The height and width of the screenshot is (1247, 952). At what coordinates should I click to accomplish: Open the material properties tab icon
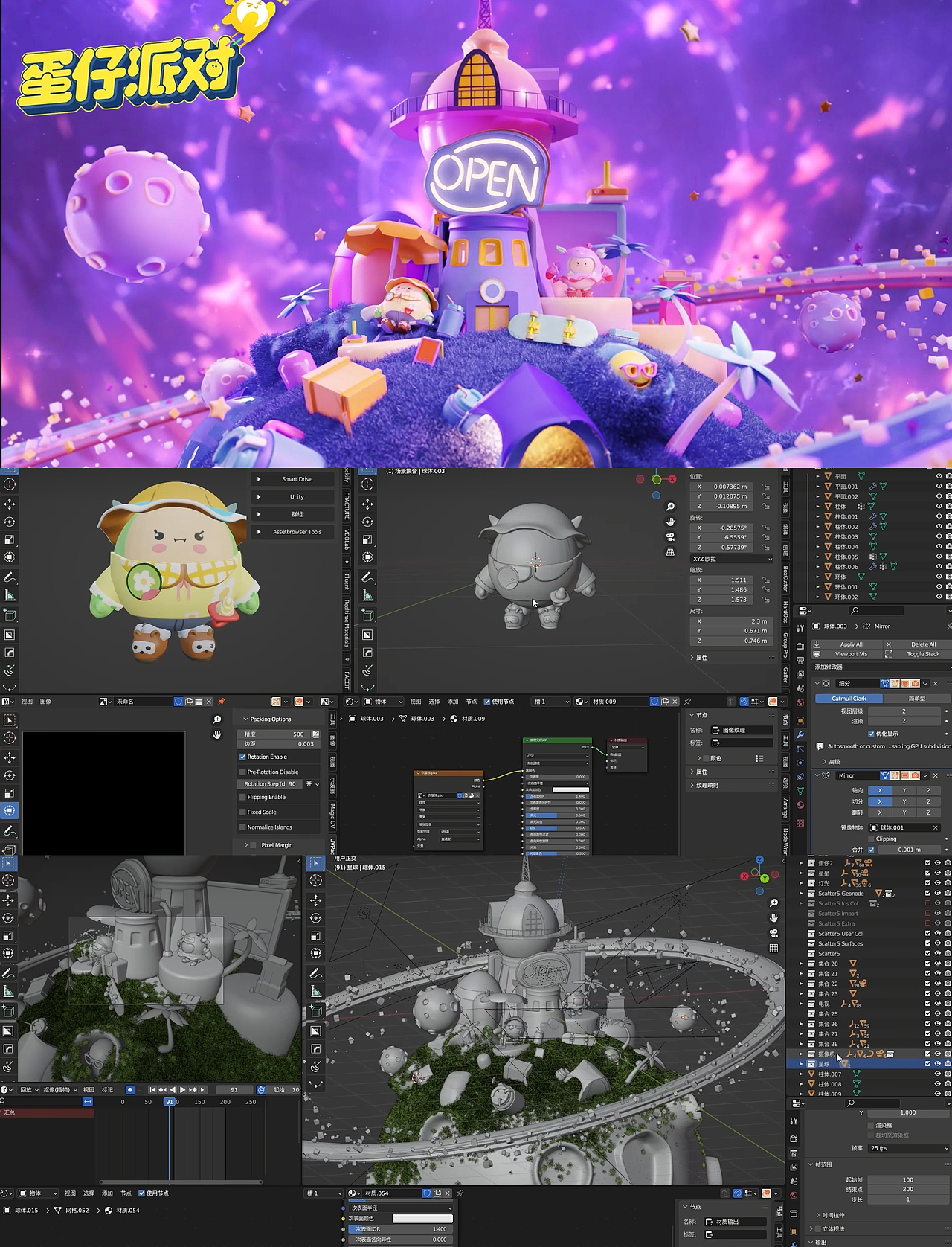[800, 805]
